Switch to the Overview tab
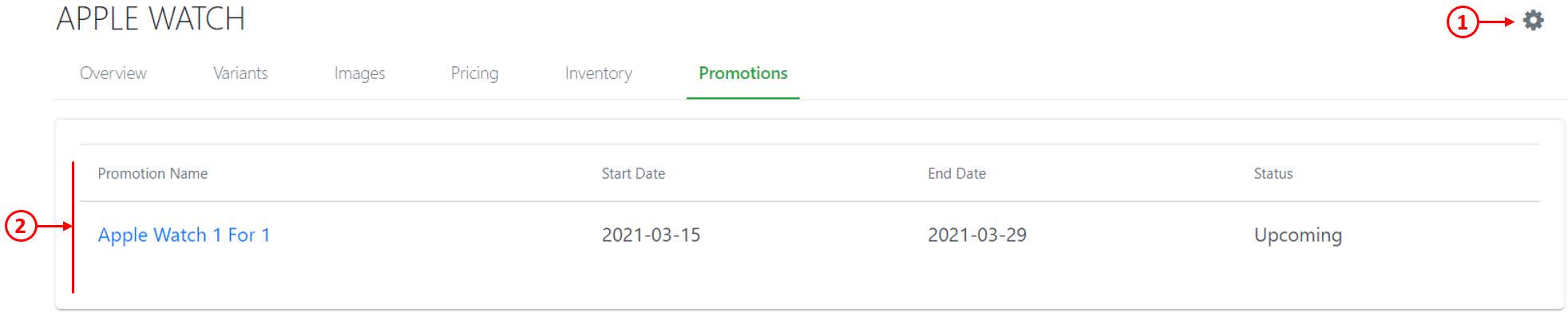This screenshot has height=312, width=1568. coord(113,73)
